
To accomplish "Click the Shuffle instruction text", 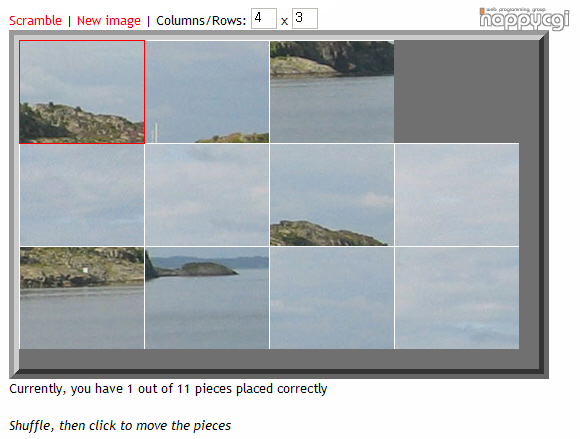I will pyautogui.click(x=120, y=426).
